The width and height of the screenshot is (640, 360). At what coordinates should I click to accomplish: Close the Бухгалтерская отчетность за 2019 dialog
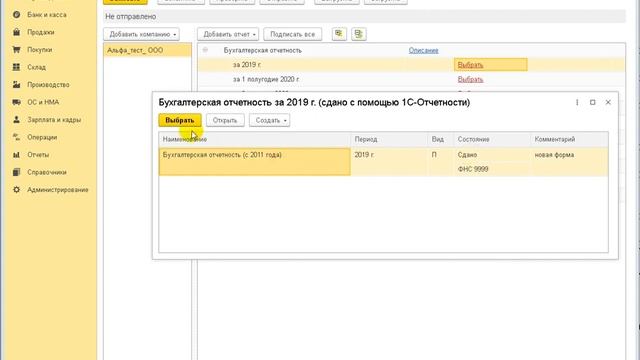[608, 102]
